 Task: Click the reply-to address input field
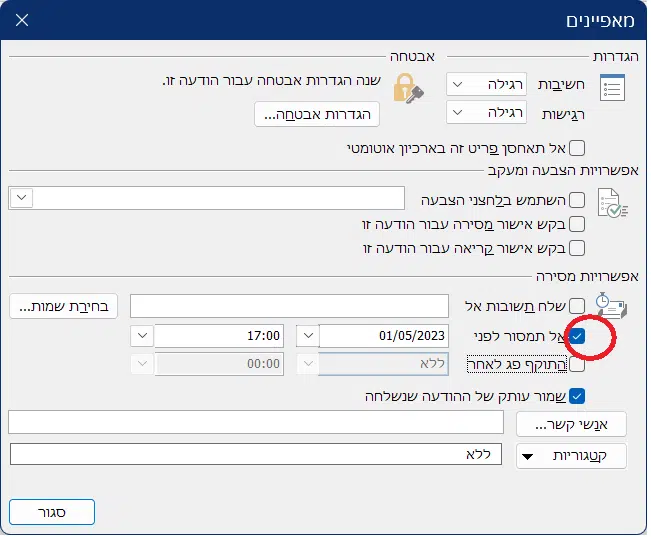(x=289, y=306)
